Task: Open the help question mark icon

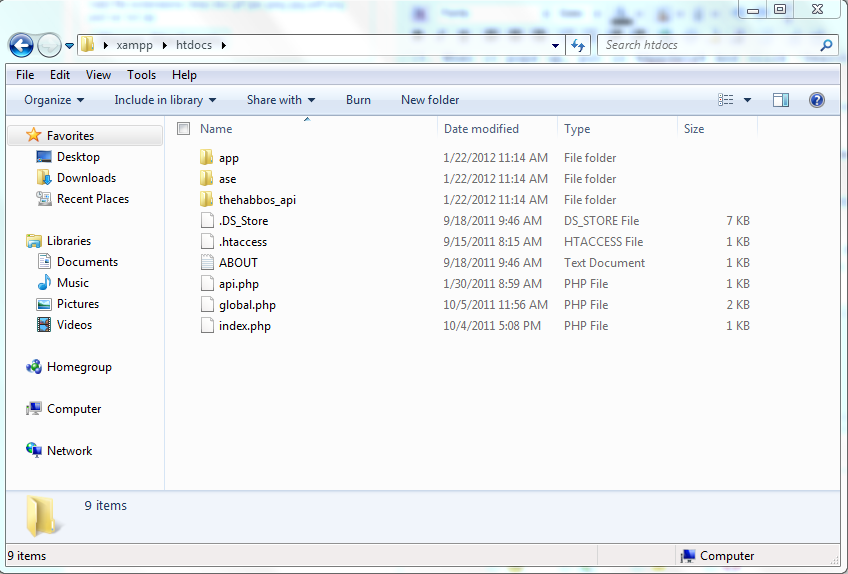Action: [x=816, y=100]
